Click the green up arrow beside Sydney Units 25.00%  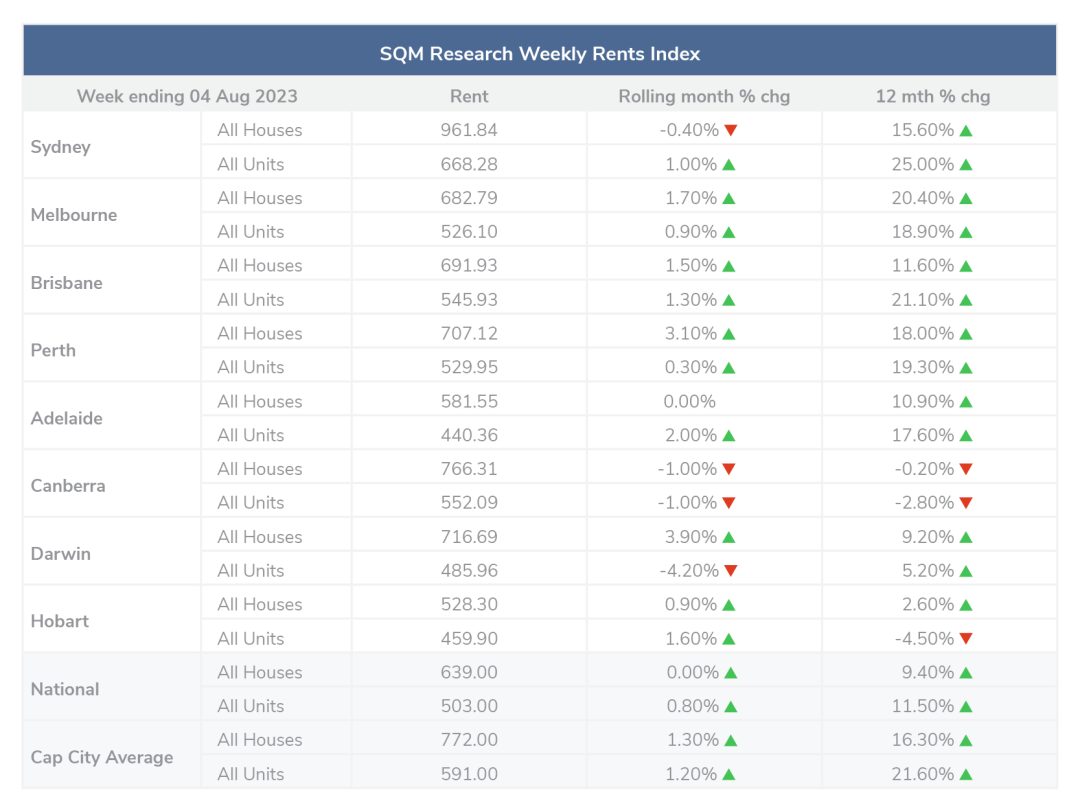click(x=966, y=165)
